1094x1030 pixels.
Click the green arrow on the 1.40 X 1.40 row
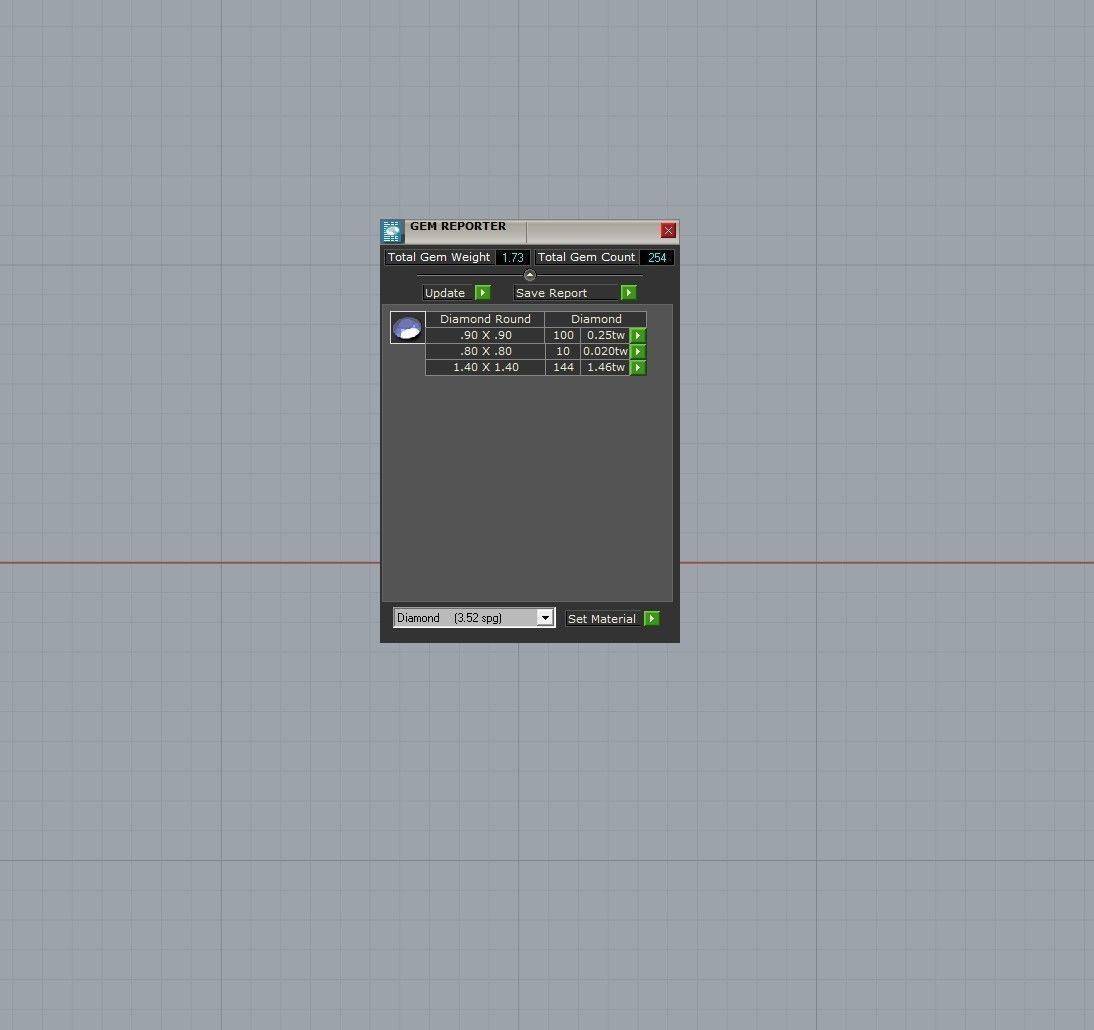point(638,367)
